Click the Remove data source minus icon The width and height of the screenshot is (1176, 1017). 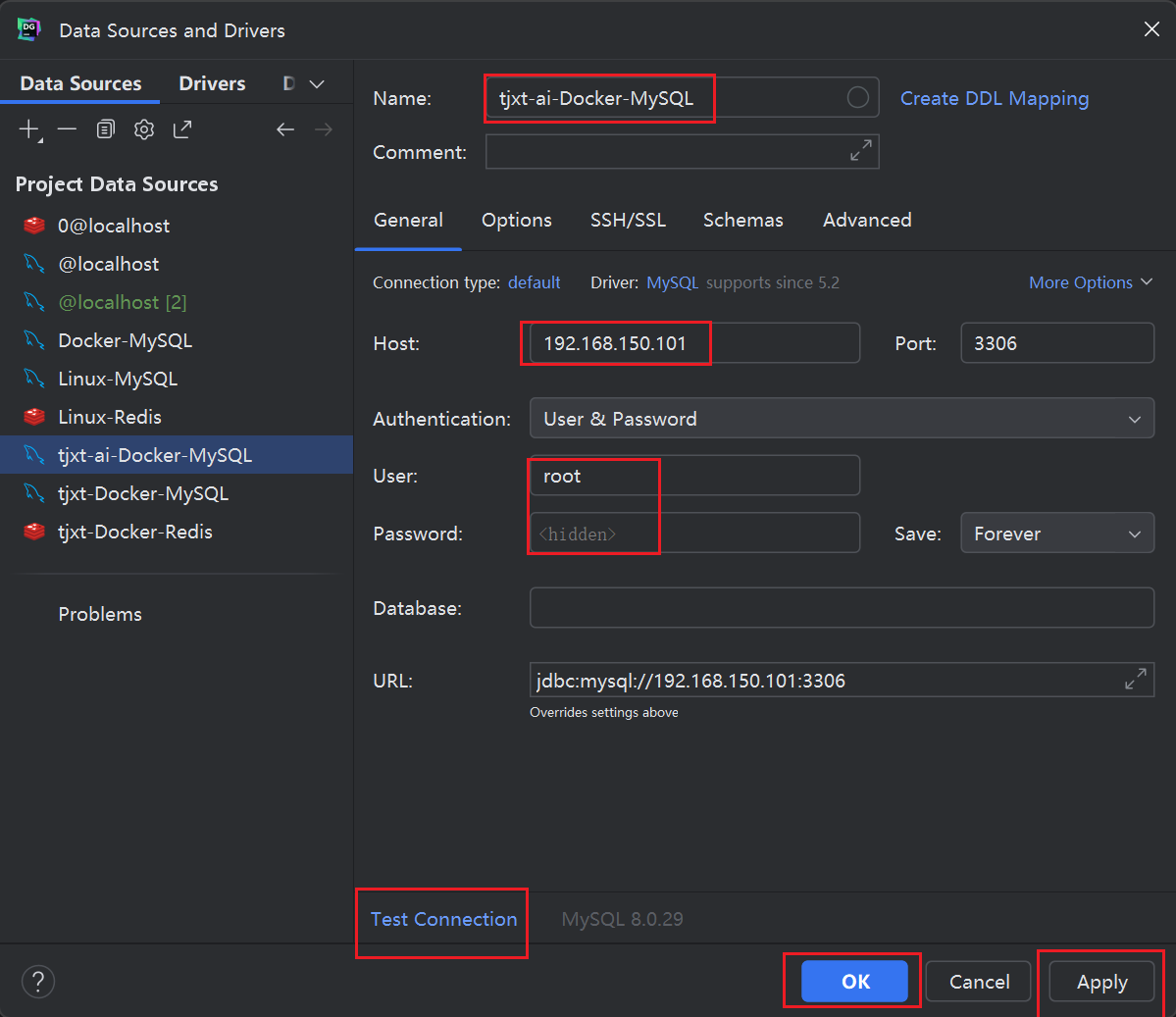coord(67,129)
